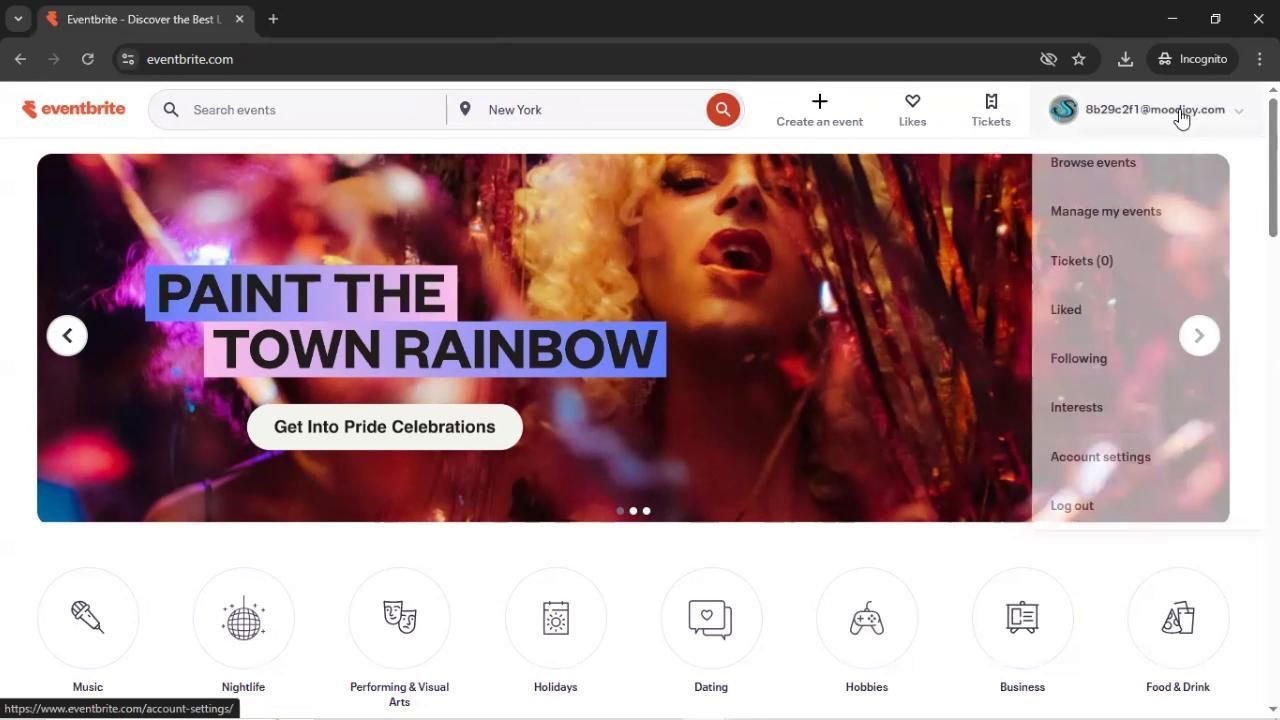1280x720 pixels.
Task: Select the Music microphone category icon
Action: click(88, 618)
